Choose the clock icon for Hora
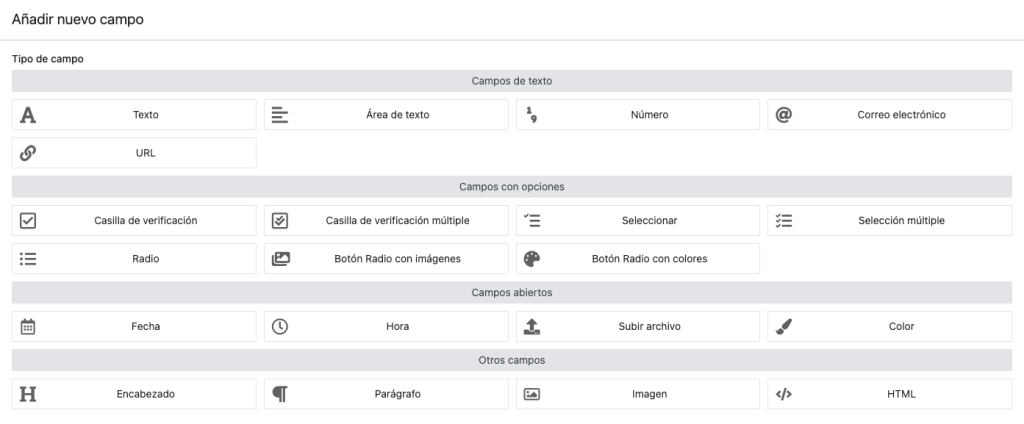This screenshot has height=424, width=1024. 280,327
